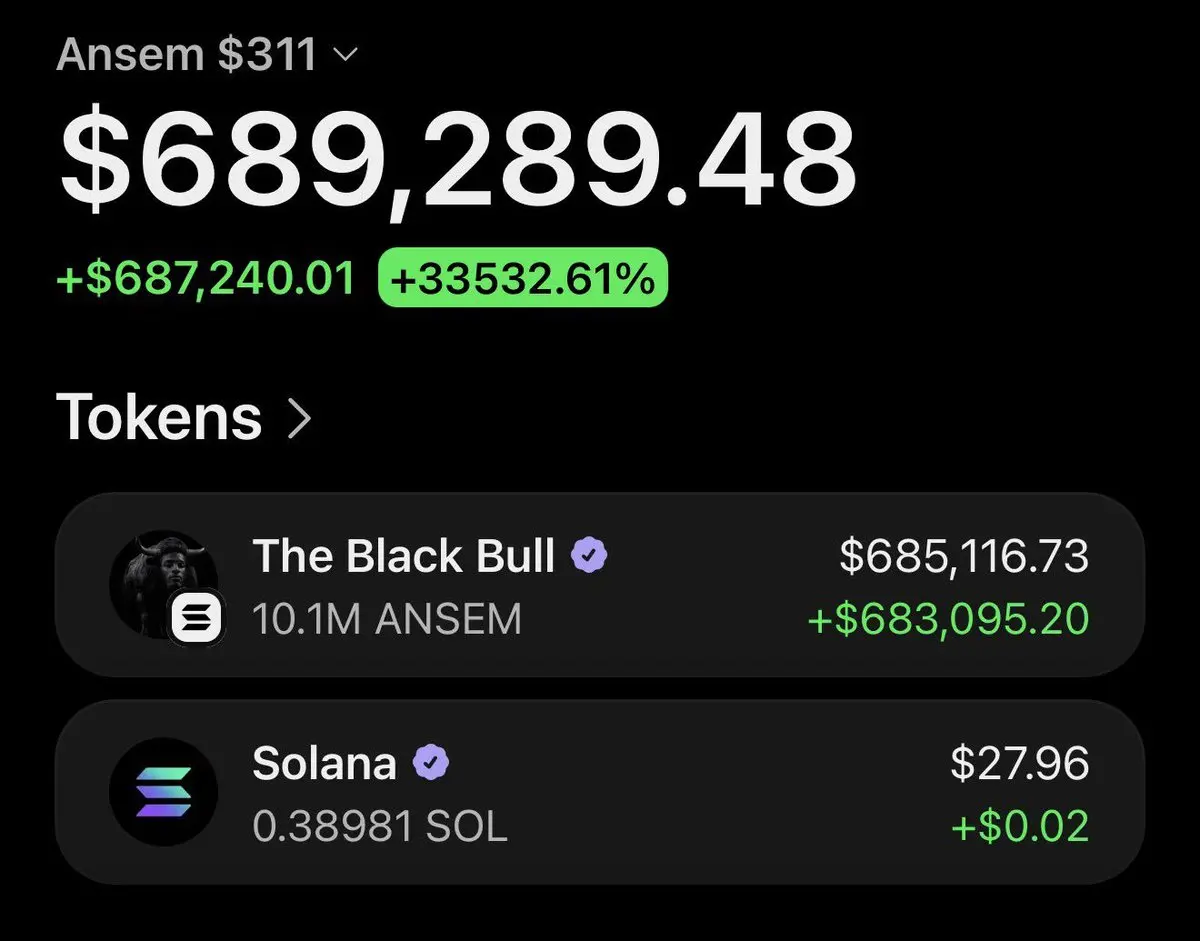Click the 10.1M ANSEM amount label
The height and width of the screenshot is (941, 1200).
[387, 620]
